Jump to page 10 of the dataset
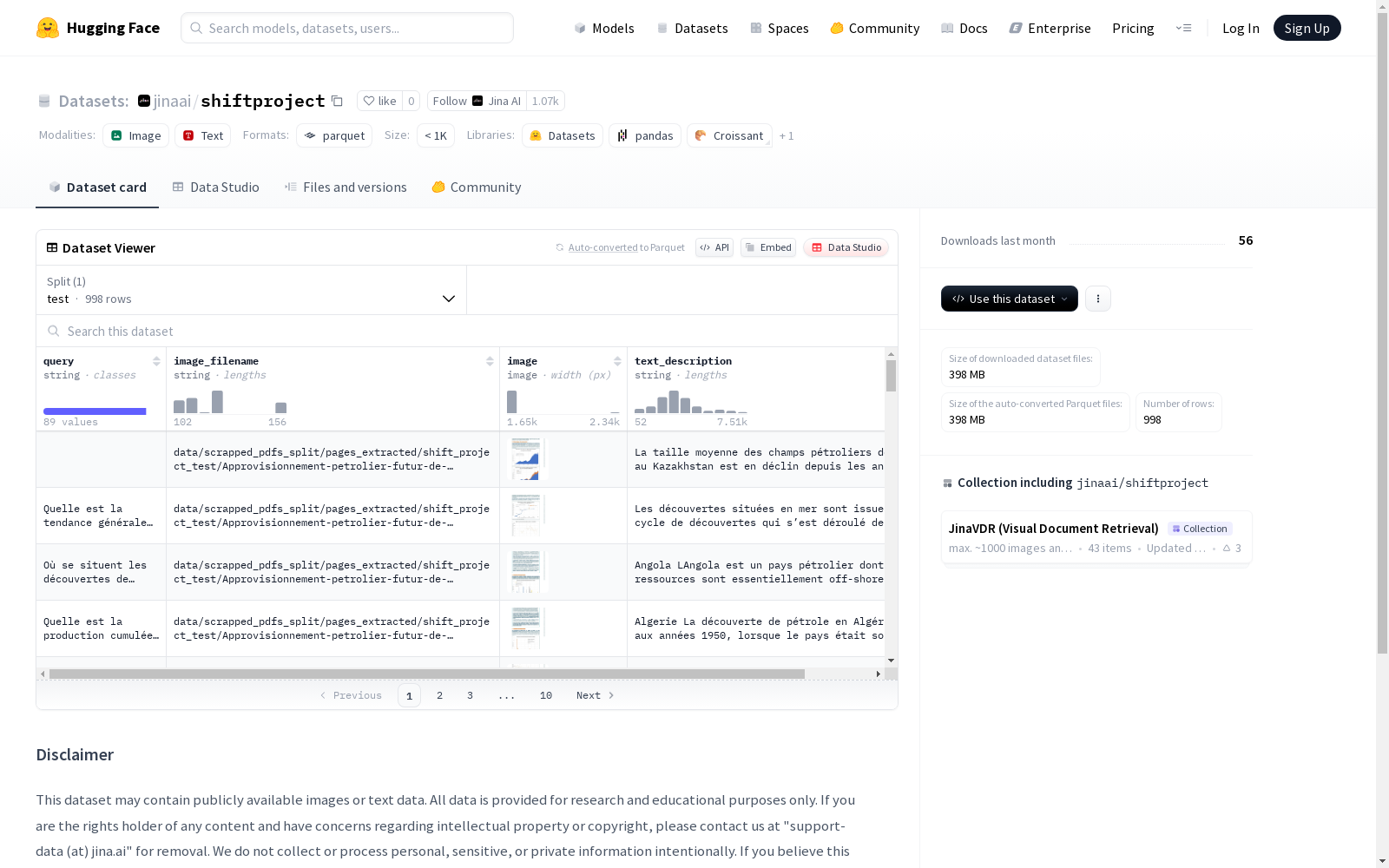This screenshot has width=1389, height=868. tap(546, 695)
